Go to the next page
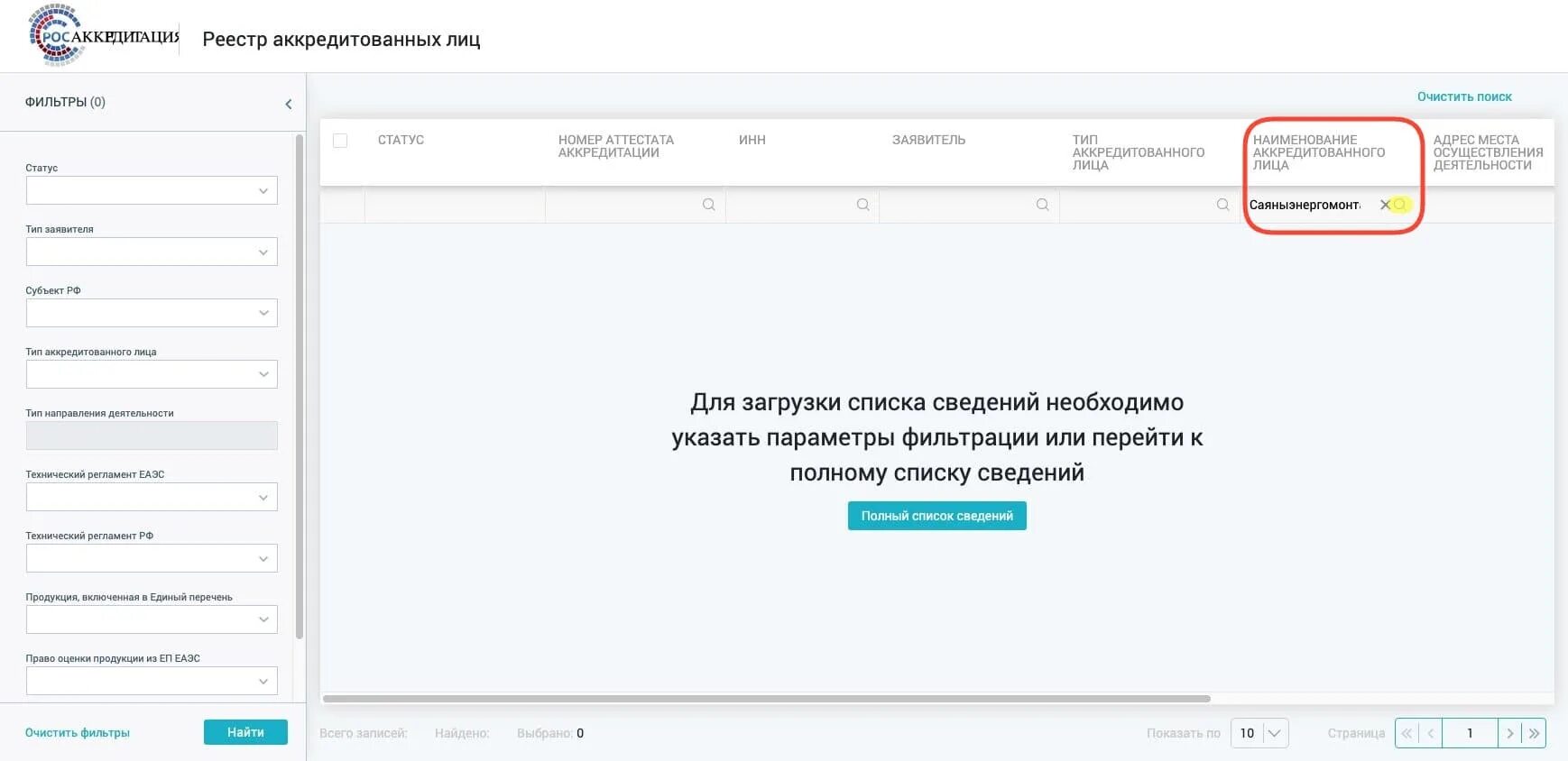 [1509, 733]
